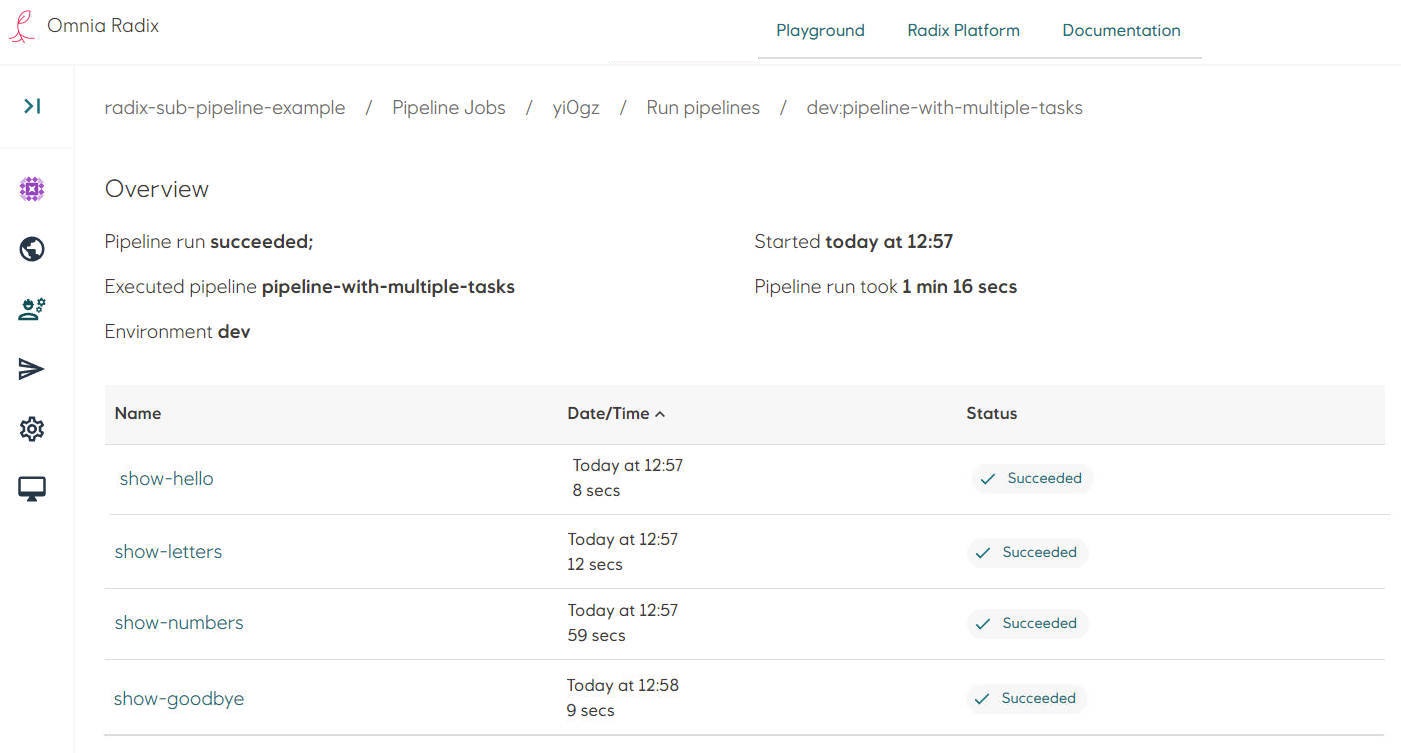Go back to Run pipelines breadcrumb

tap(703, 108)
